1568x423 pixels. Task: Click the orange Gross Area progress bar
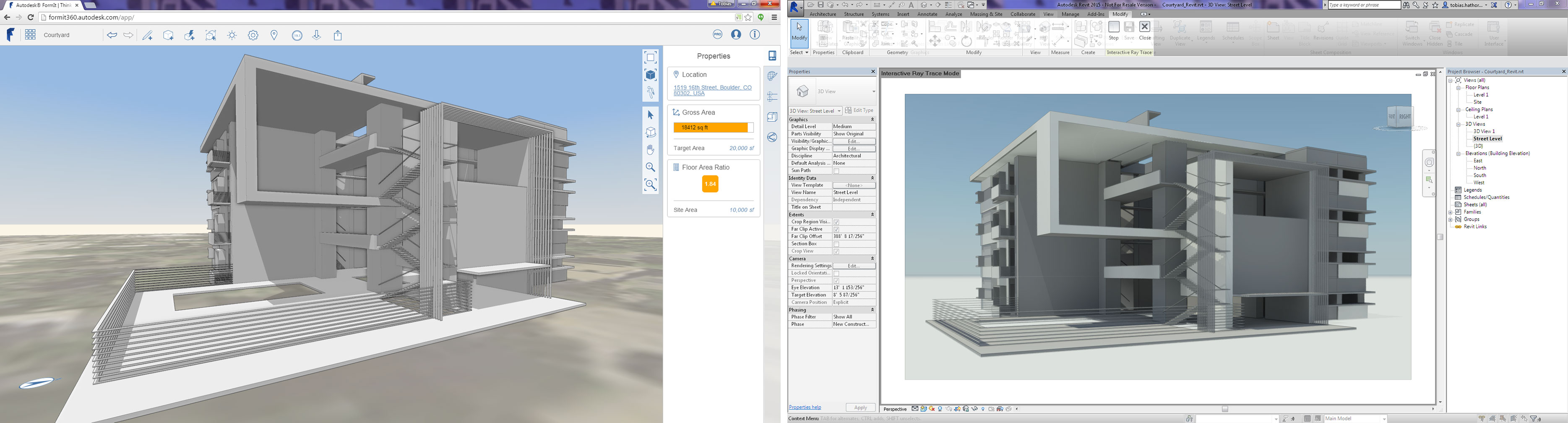click(710, 128)
